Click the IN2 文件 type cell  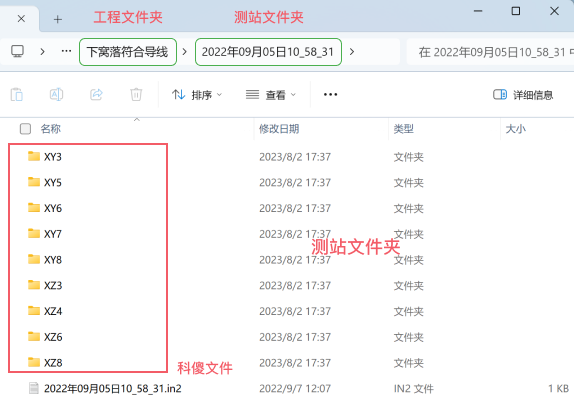[x=414, y=388]
